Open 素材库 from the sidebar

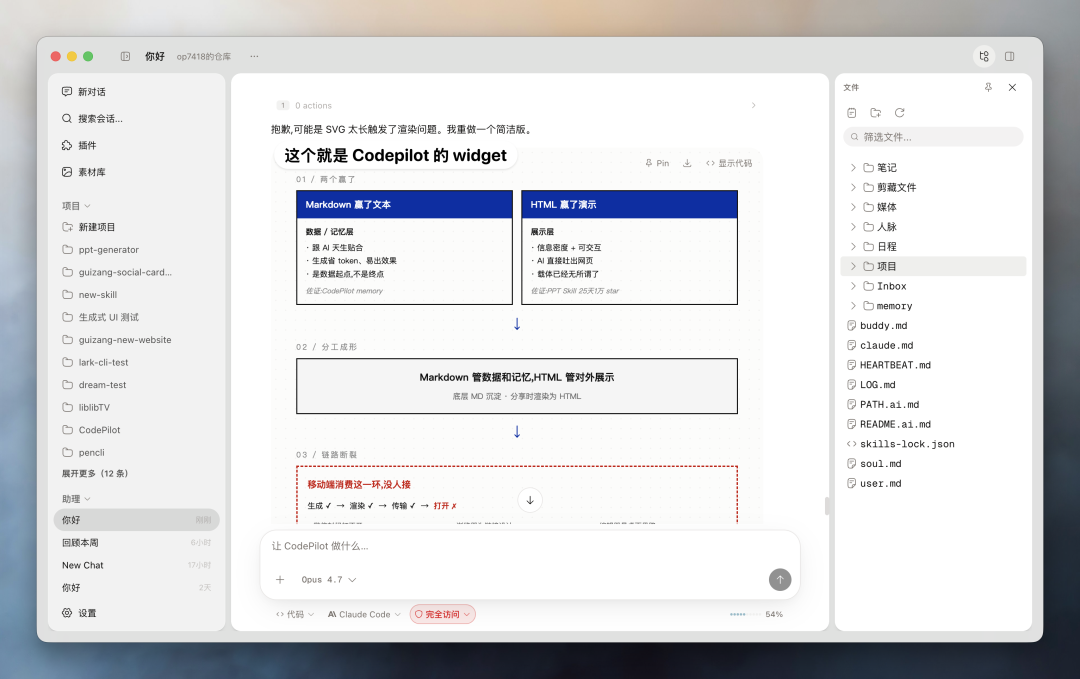(83, 172)
